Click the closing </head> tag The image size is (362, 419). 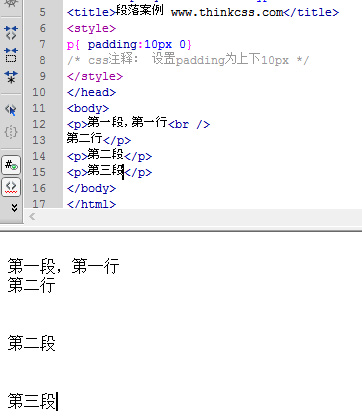(91, 92)
